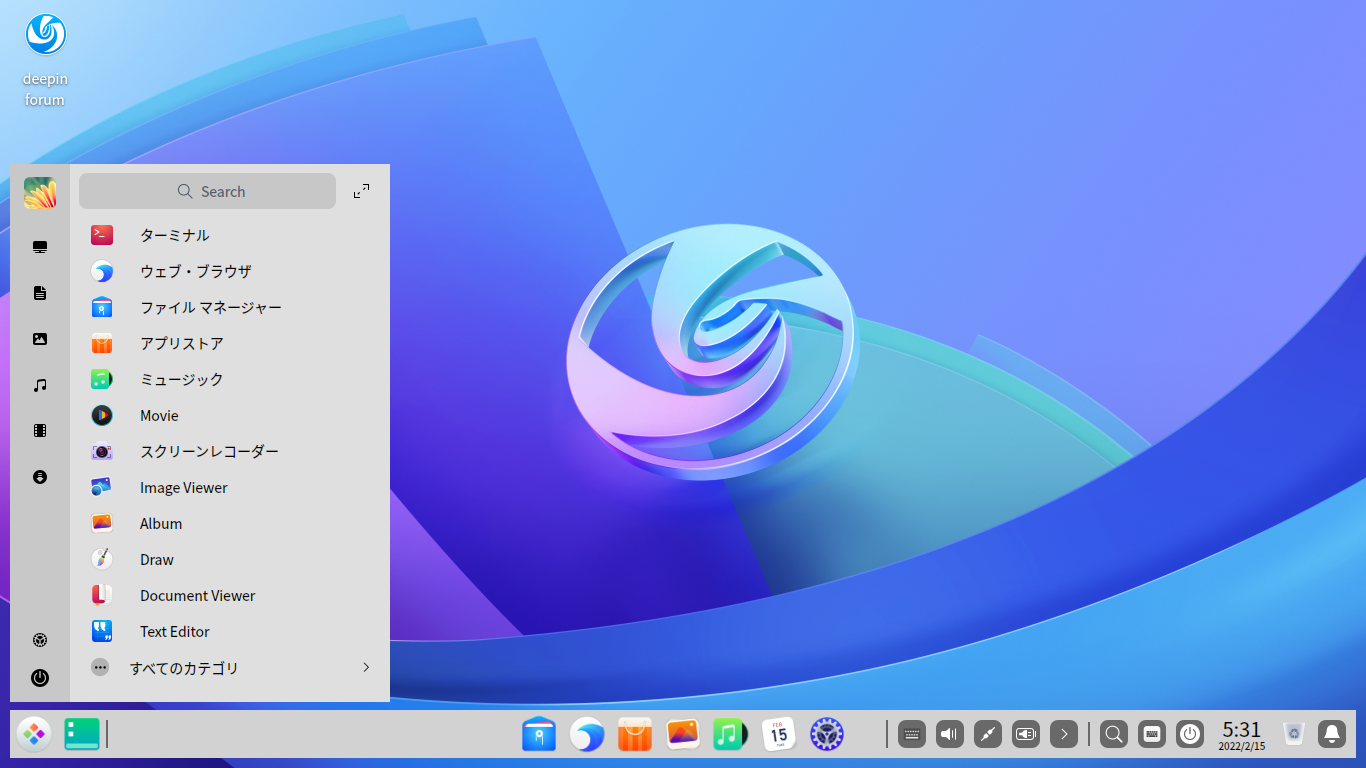Click the launcher Search field

207,191
